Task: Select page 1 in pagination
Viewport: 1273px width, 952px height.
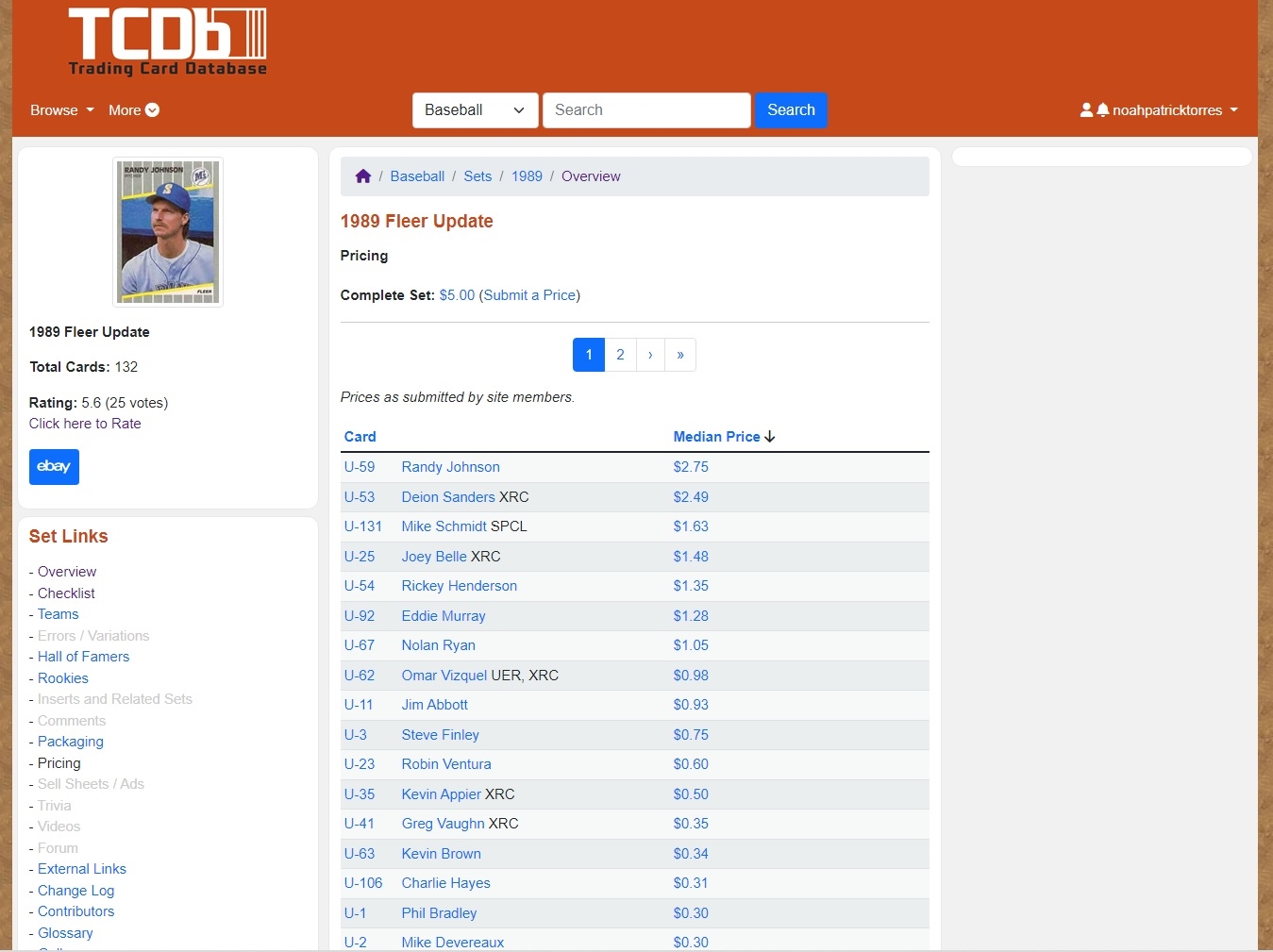Action: pyautogui.click(x=589, y=355)
